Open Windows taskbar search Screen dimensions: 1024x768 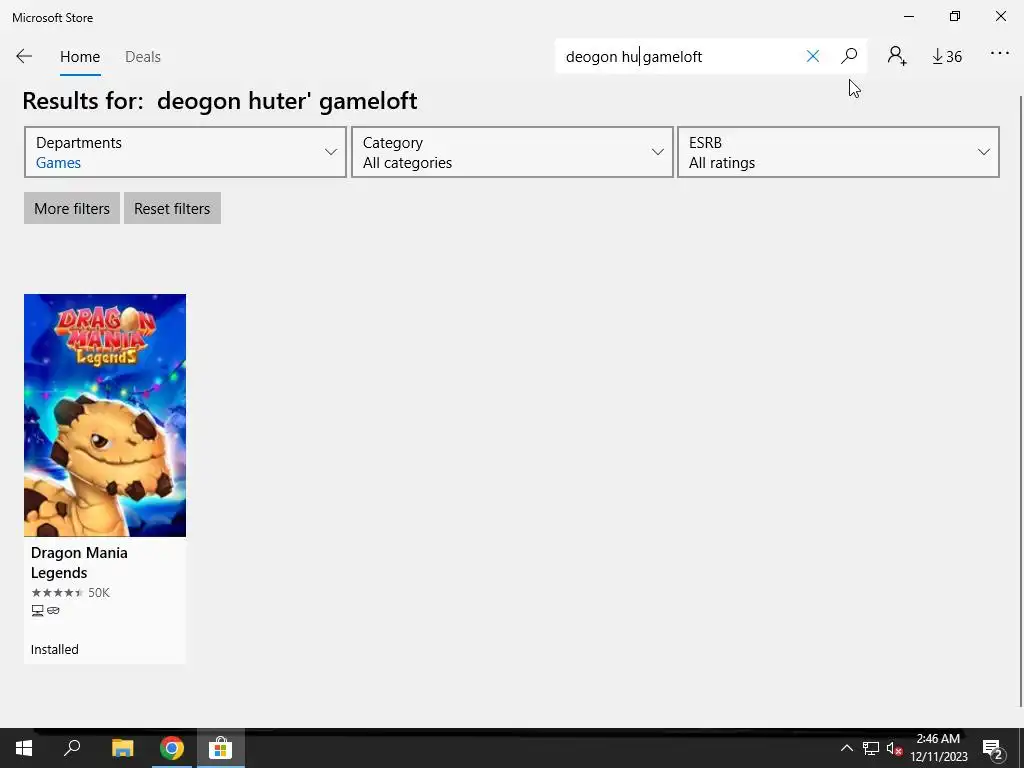pyautogui.click(x=72, y=748)
